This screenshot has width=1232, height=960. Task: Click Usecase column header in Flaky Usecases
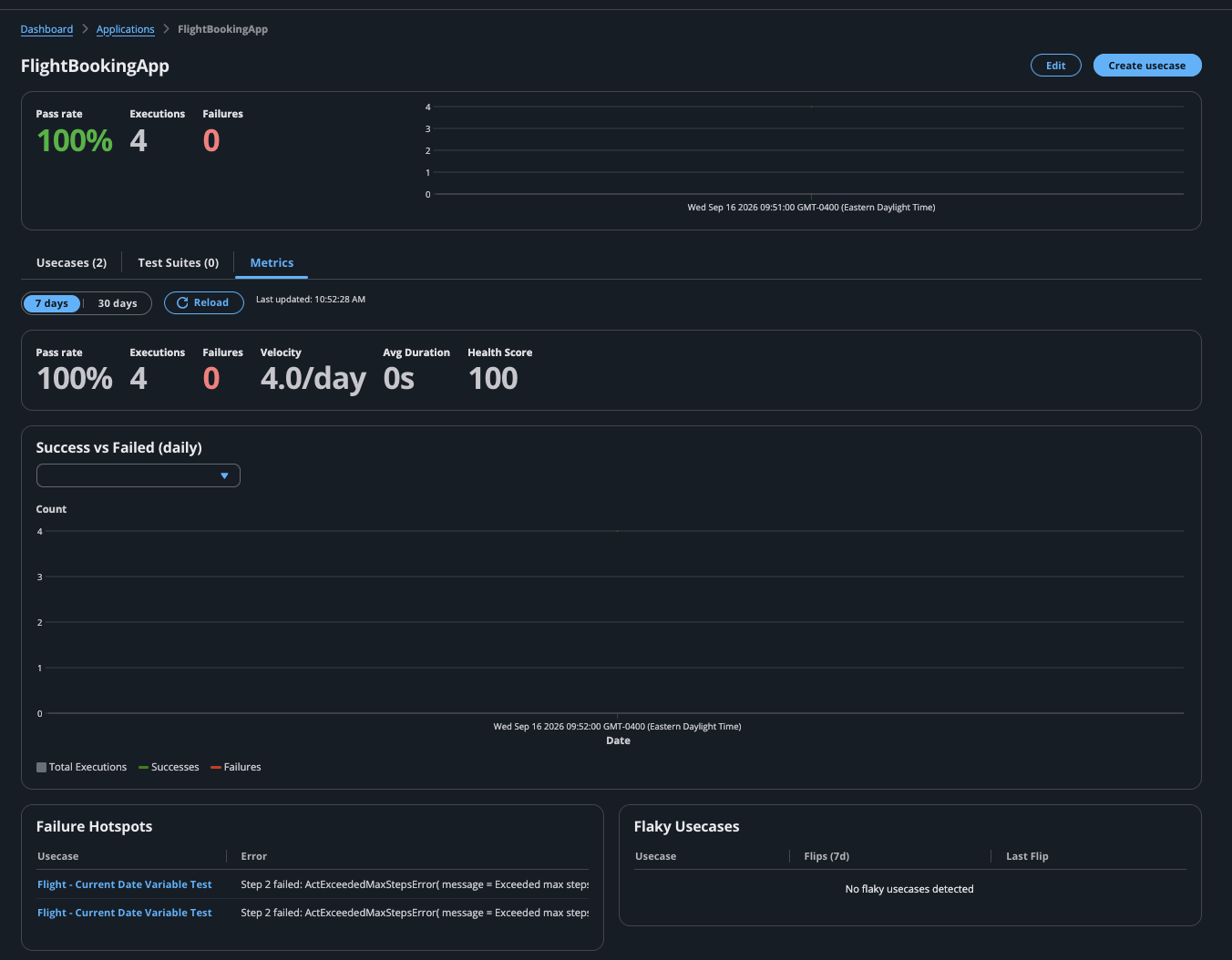tap(656, 856)
